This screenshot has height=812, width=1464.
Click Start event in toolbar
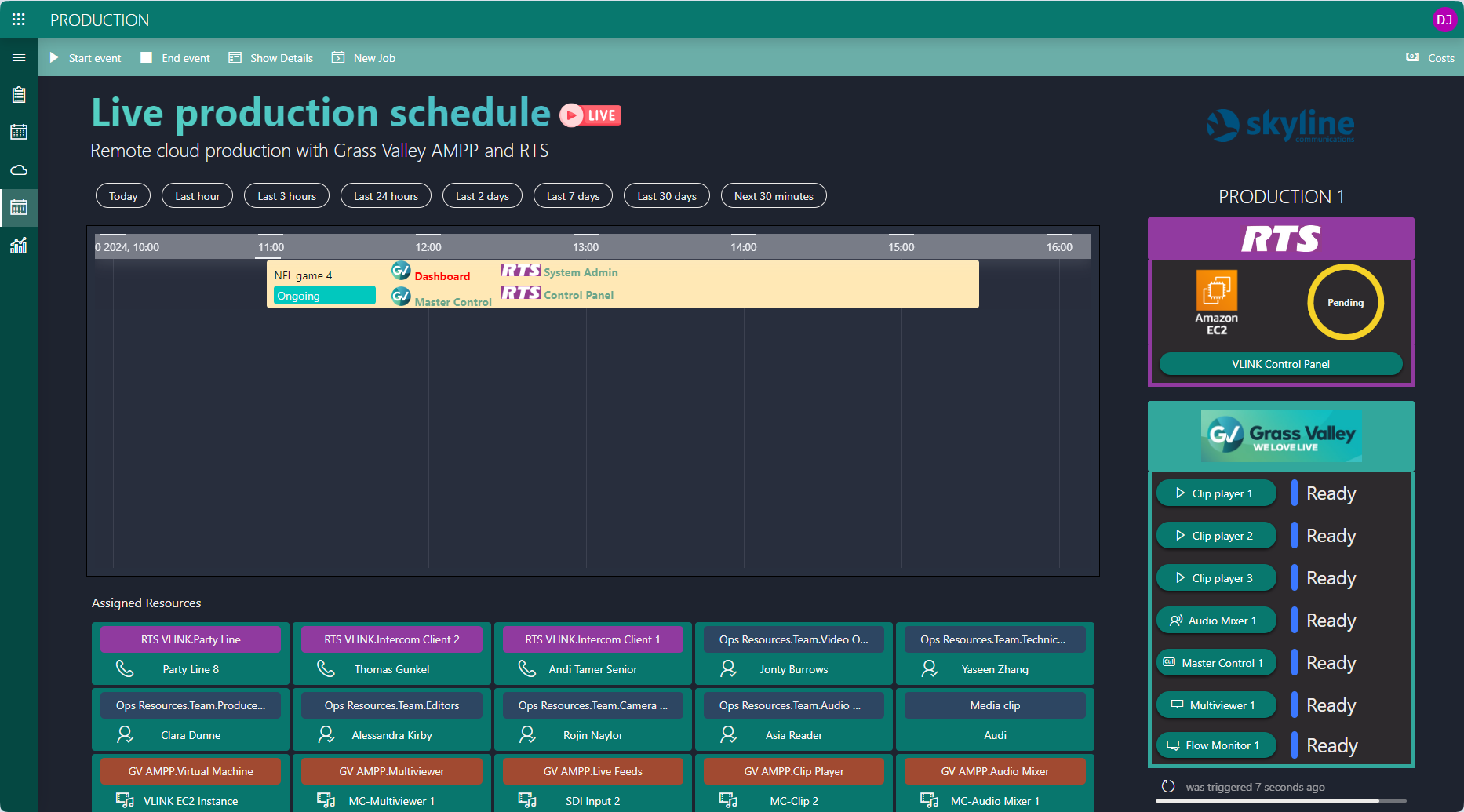86,57
